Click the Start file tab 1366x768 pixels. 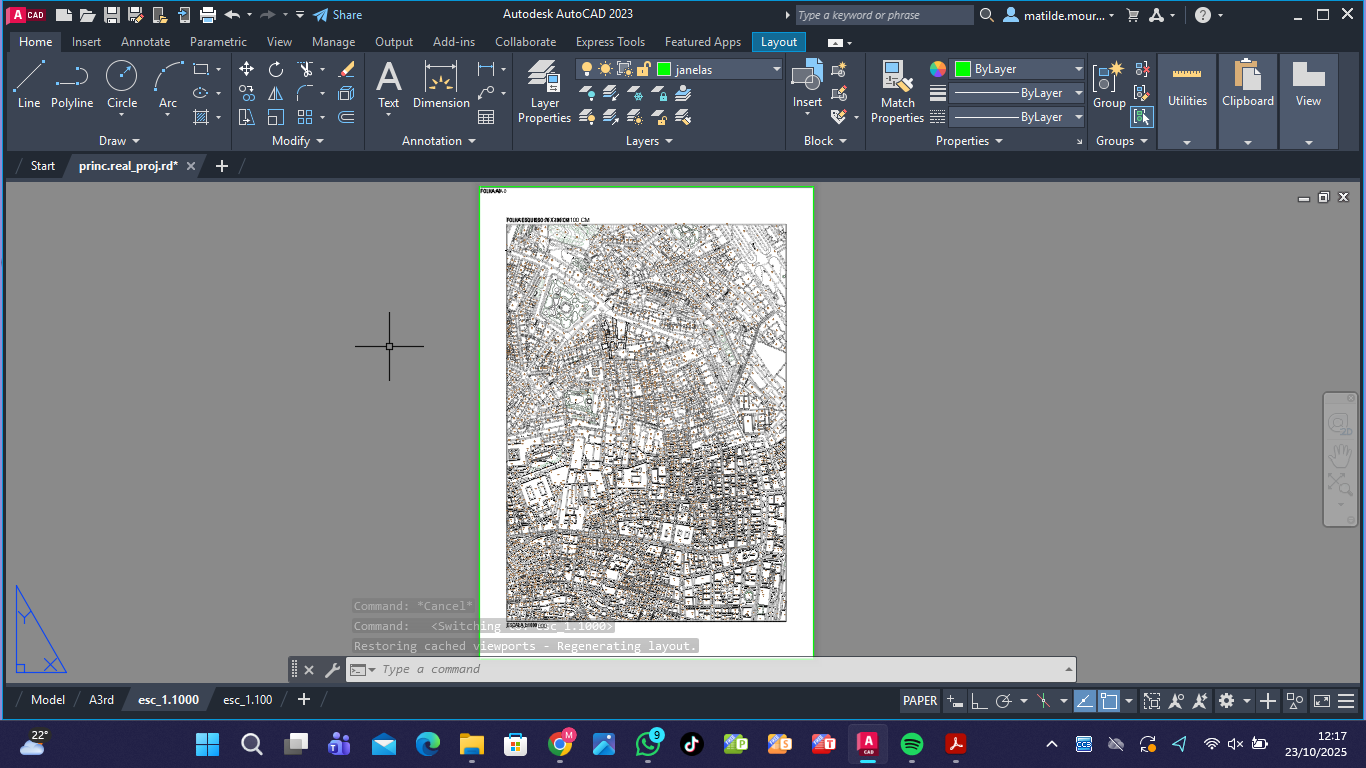click(43, 166)
